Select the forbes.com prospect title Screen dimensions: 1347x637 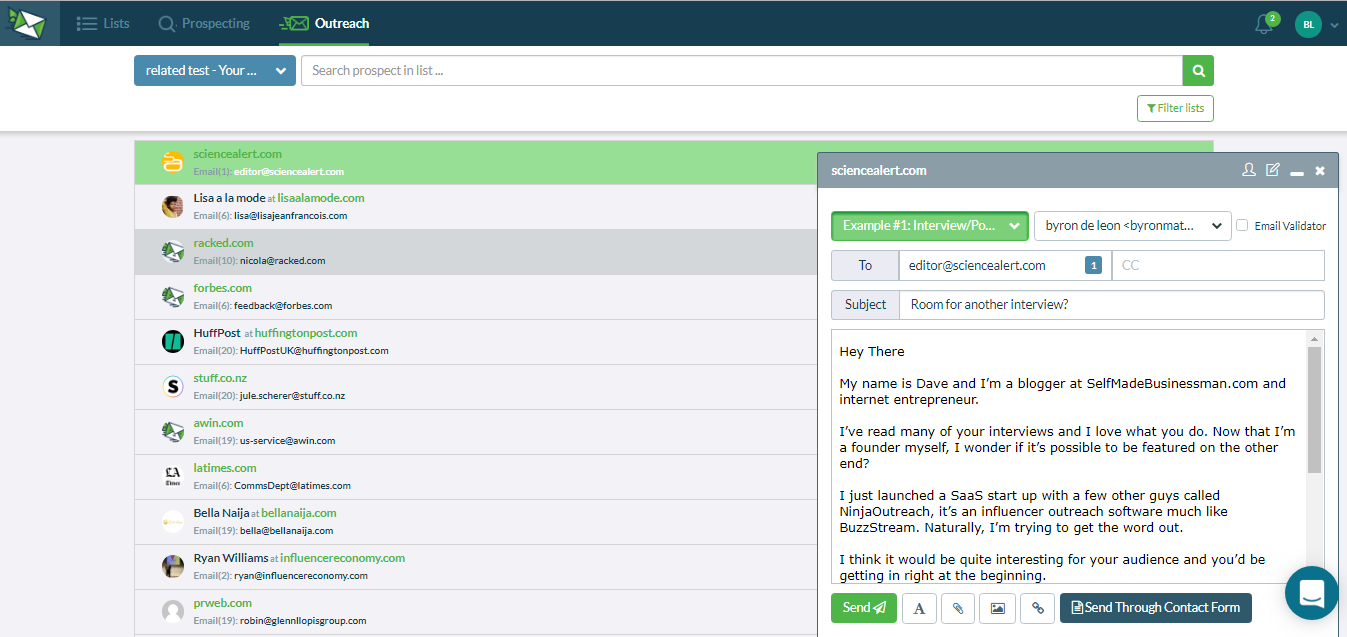223,288
